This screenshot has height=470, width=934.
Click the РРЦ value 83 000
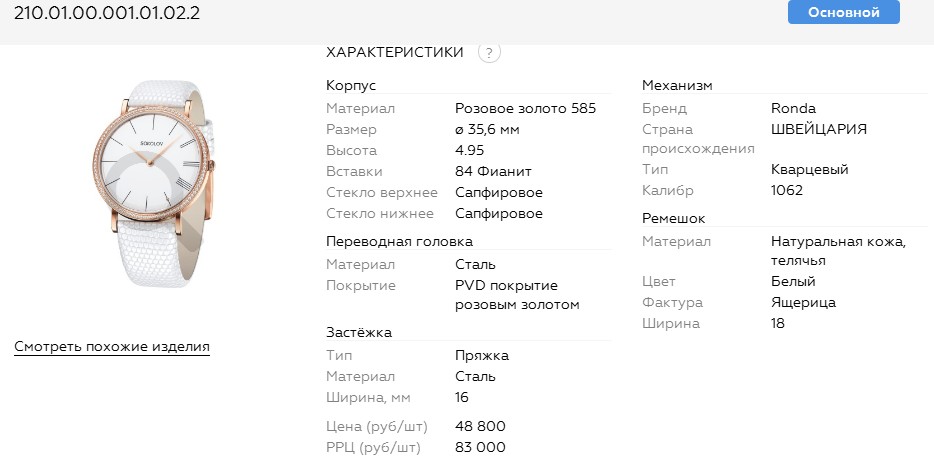tap(480, 447)
